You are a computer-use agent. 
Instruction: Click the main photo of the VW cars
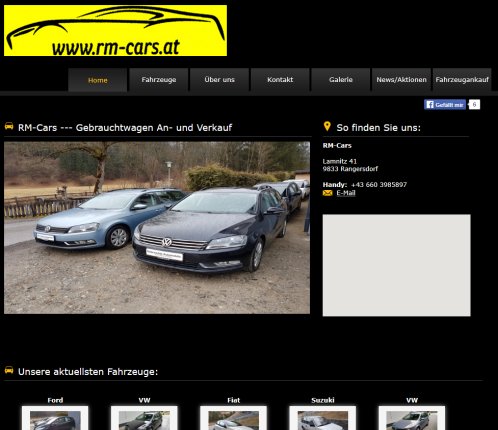pos(157,228)
